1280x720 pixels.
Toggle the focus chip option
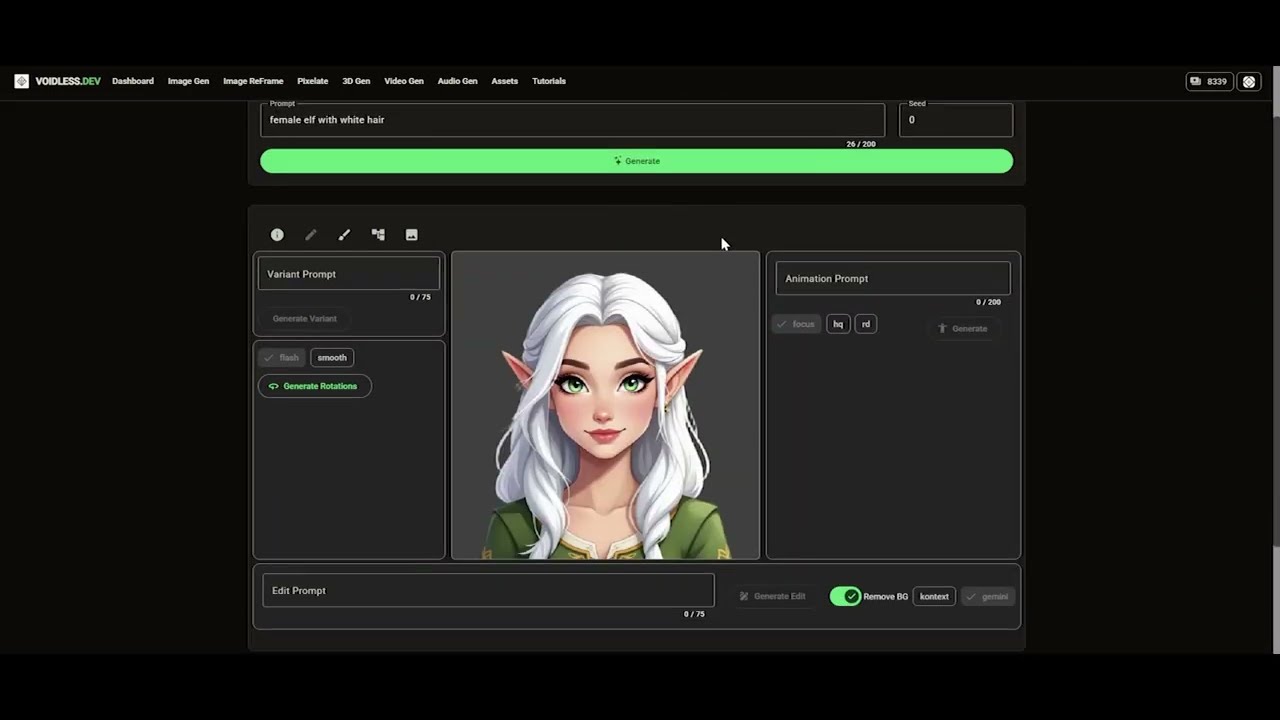click(x=796, y=324)
